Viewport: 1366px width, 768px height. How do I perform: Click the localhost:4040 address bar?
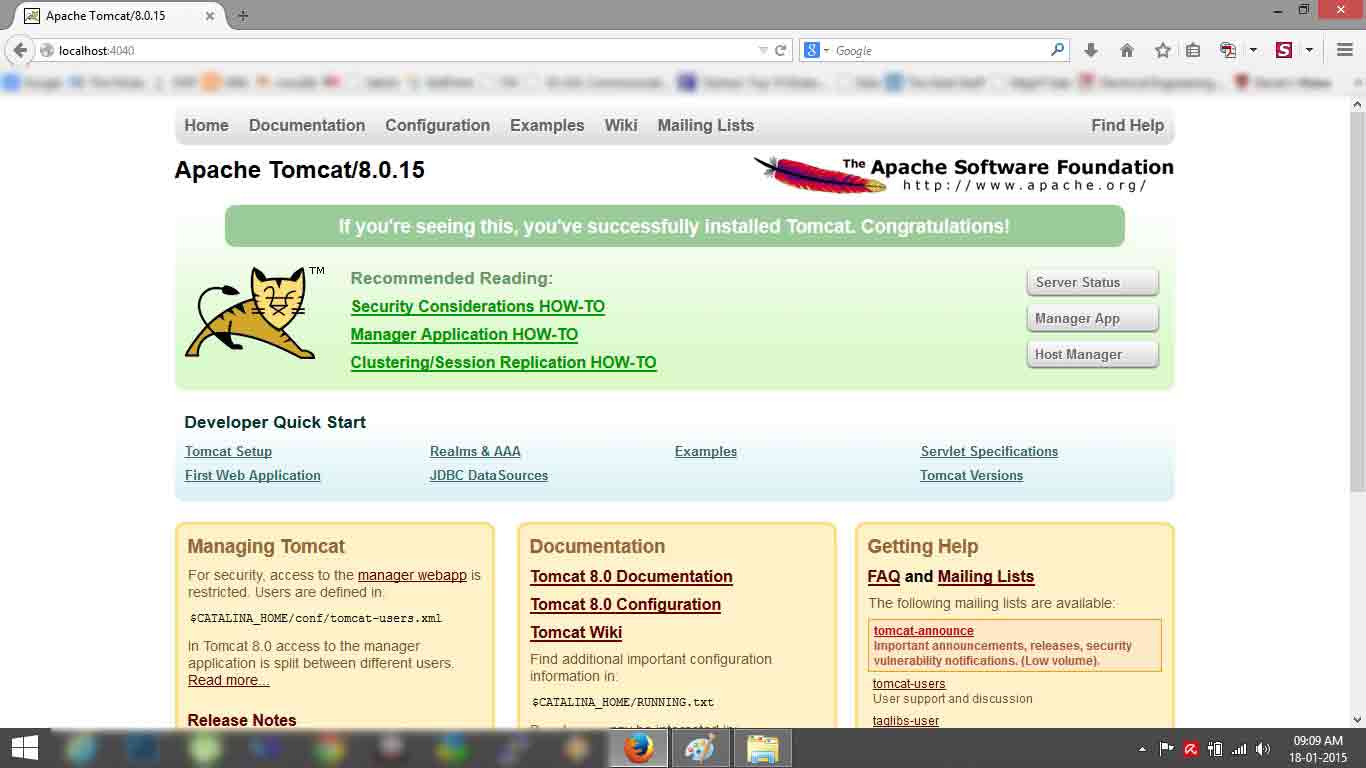coord(400,50)
